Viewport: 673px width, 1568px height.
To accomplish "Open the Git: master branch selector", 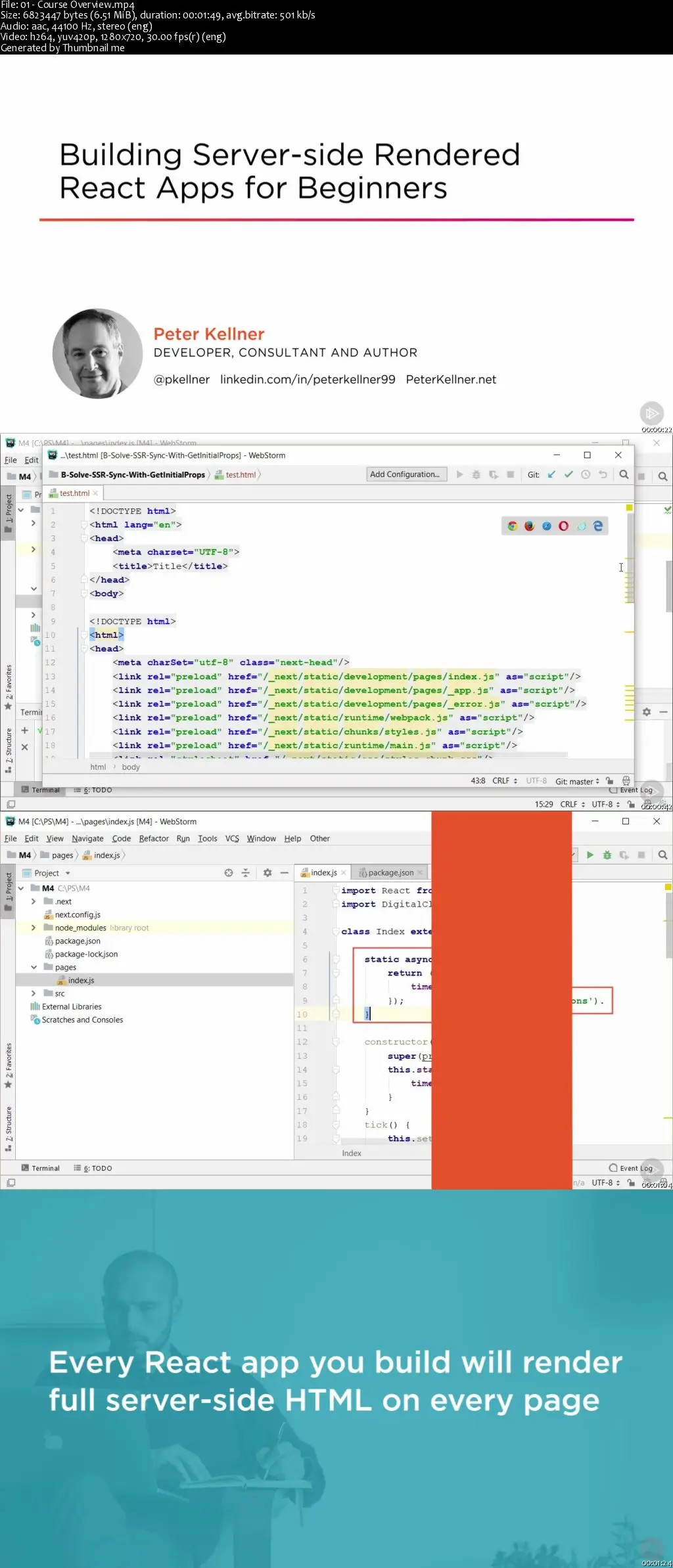I will tap(577, 781).
